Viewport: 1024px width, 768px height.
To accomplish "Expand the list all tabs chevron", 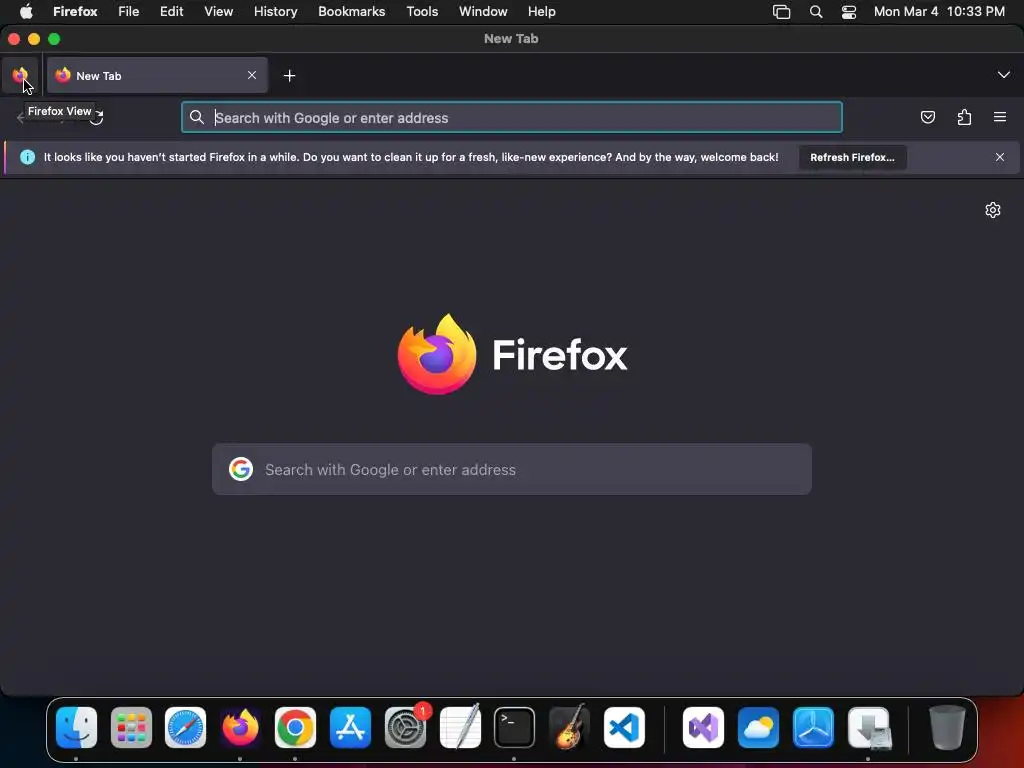I will click(x=1004, y=74).
